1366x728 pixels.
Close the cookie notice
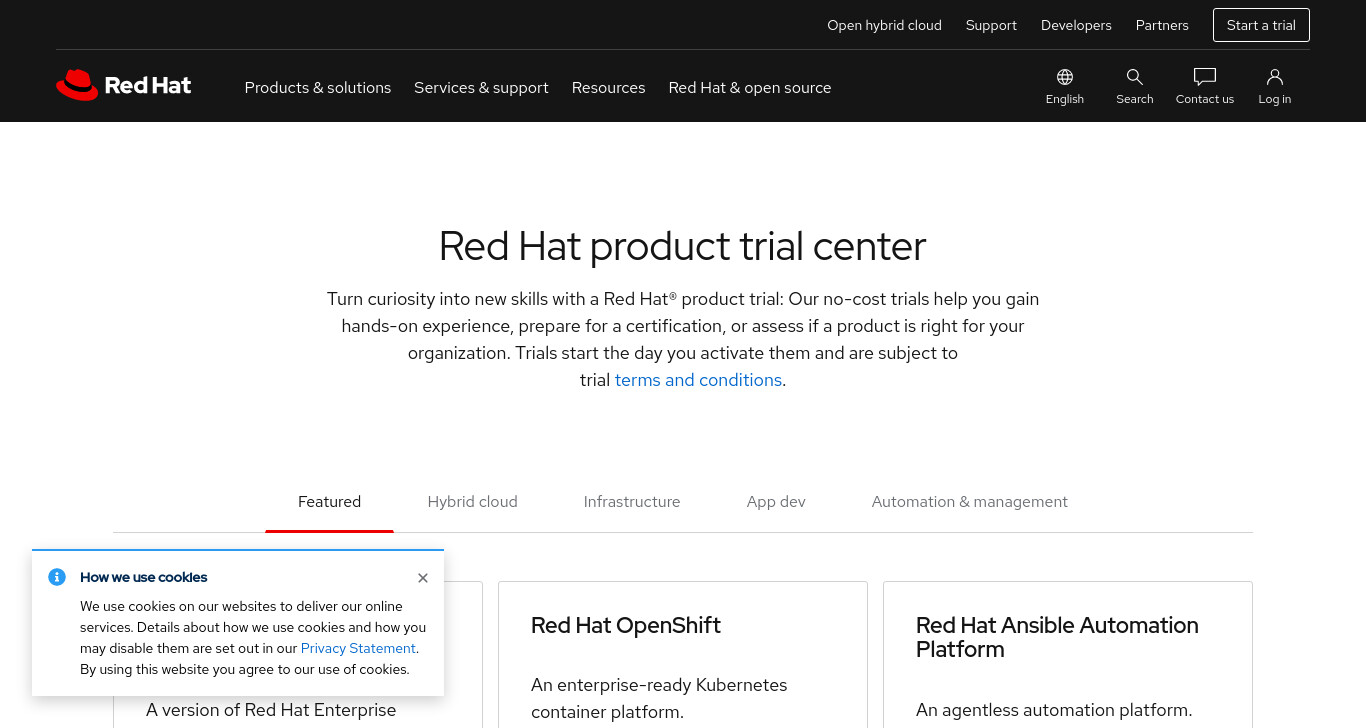[x=423, y=578]
